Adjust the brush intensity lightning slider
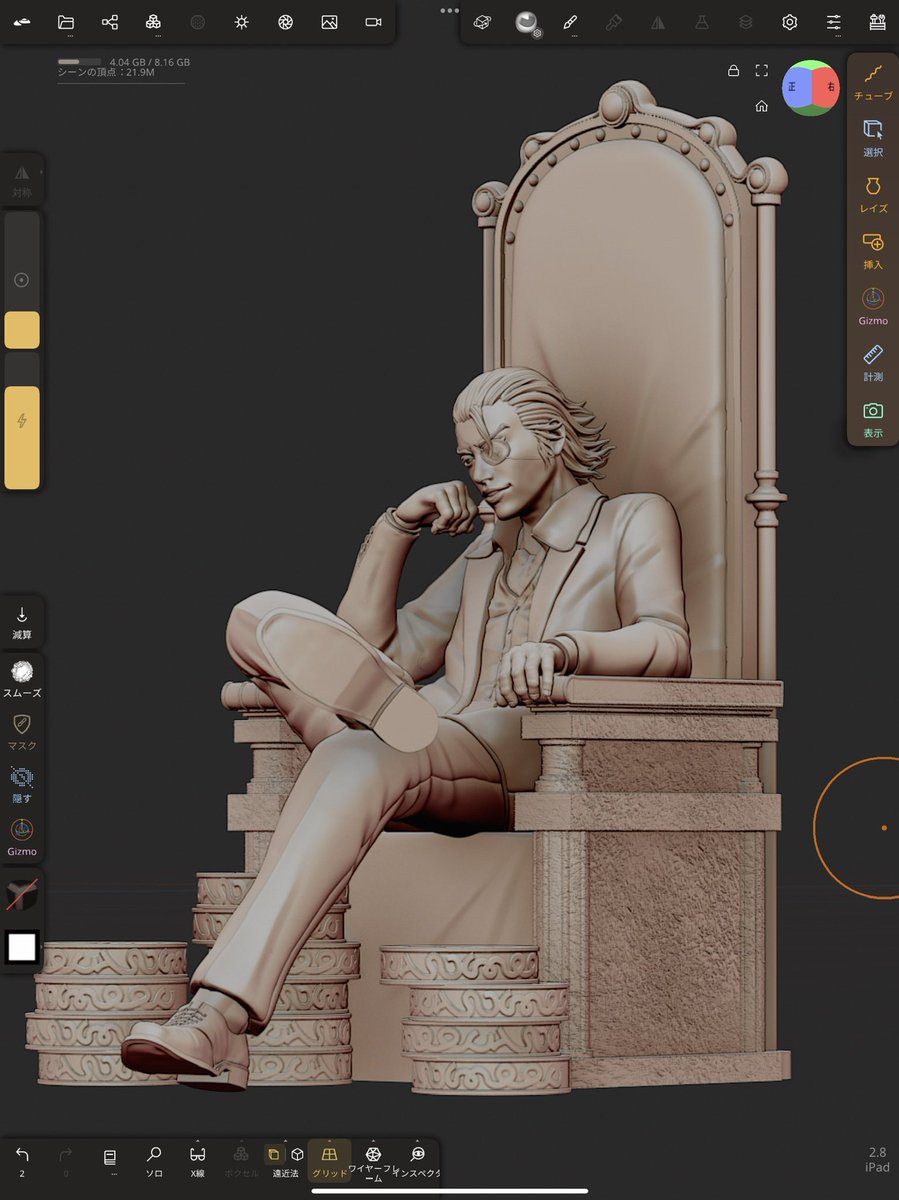 point(22,421)
